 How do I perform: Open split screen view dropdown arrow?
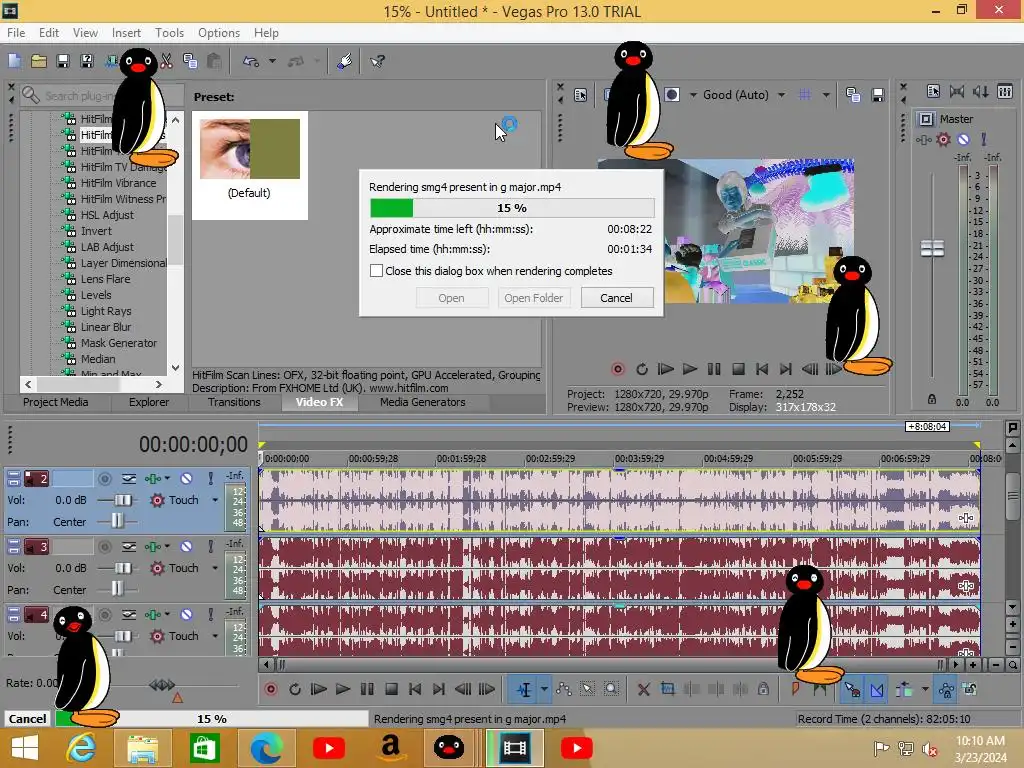(693, 95)
